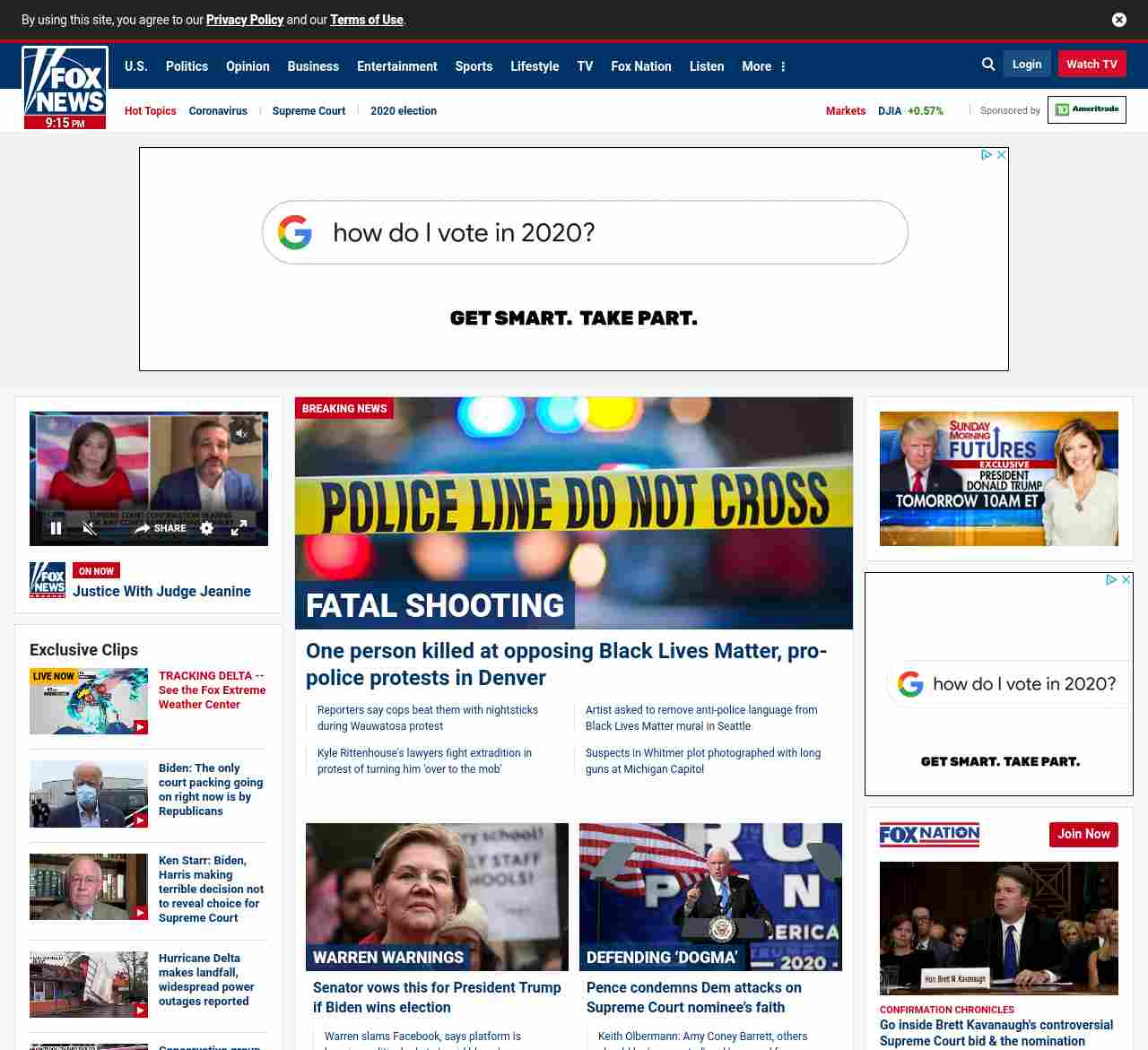Click Join Now for Fox Nation

tap(1083, 834)
